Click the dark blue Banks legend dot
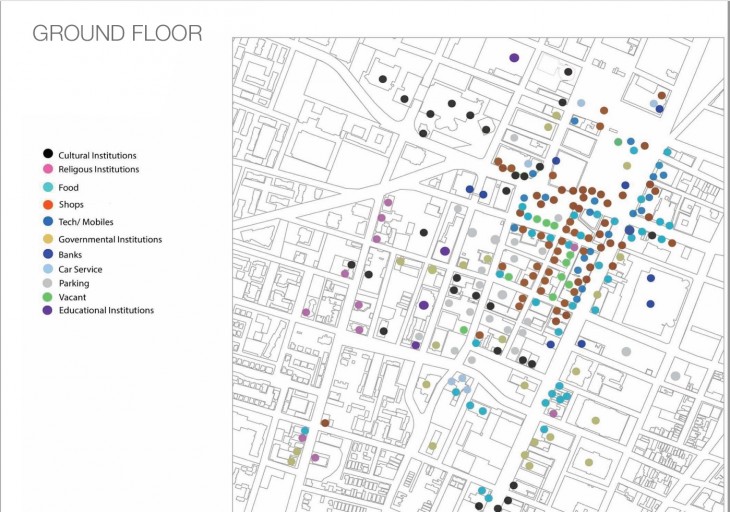Viewport: 730px width, 512px height. 48,255
